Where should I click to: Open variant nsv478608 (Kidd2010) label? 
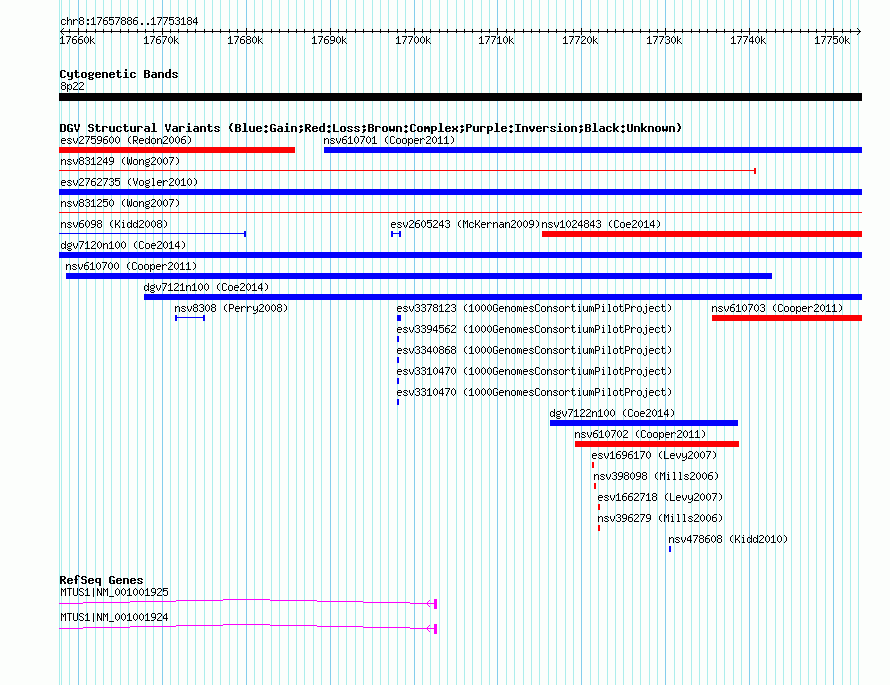pos(728,539)
